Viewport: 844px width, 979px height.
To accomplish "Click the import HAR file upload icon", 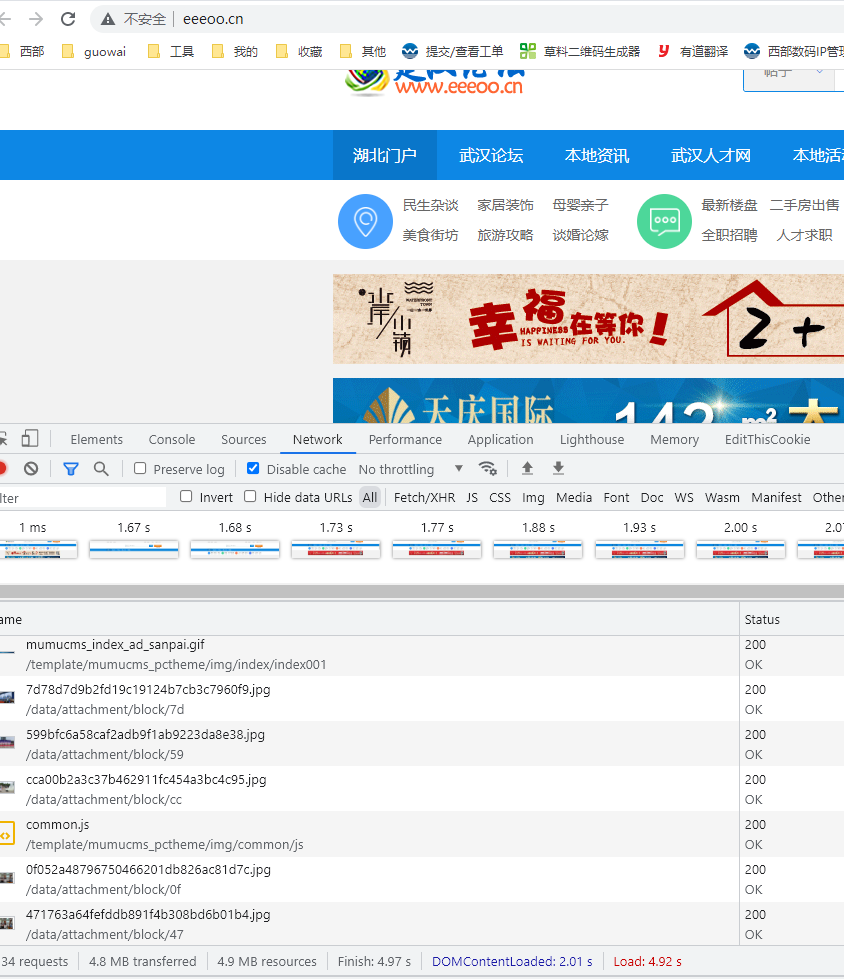I will (x=527, y=468).
